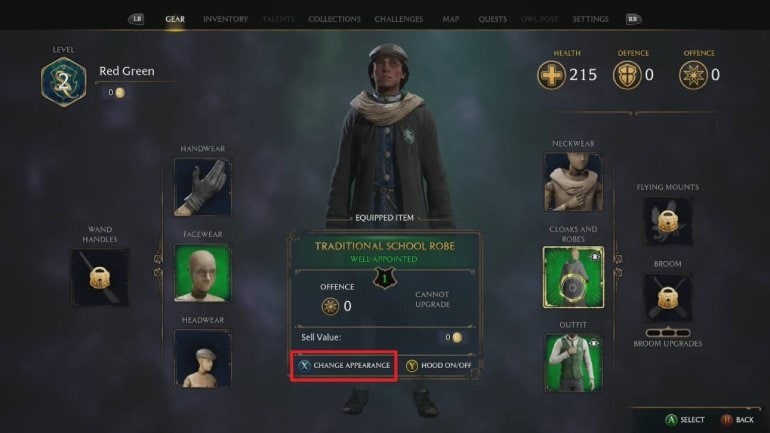The width and height of the screenshot is (770, 433).
Task: Select the Headwear cap slot
Action: point(203,358)
